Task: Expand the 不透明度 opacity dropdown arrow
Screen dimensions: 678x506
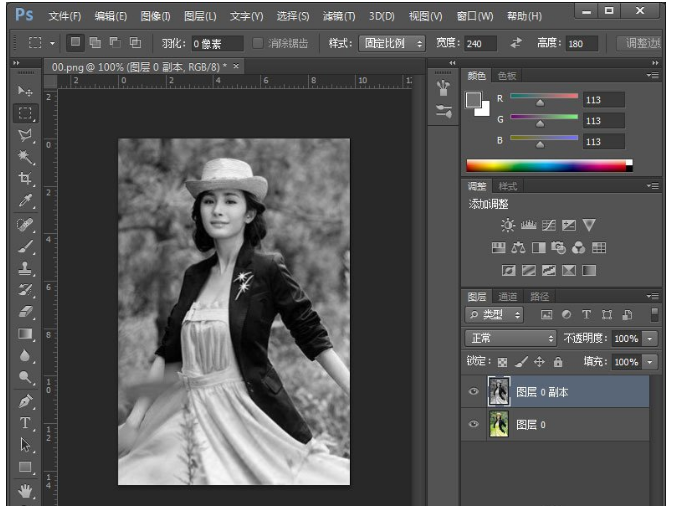Action: click(650, 339)
